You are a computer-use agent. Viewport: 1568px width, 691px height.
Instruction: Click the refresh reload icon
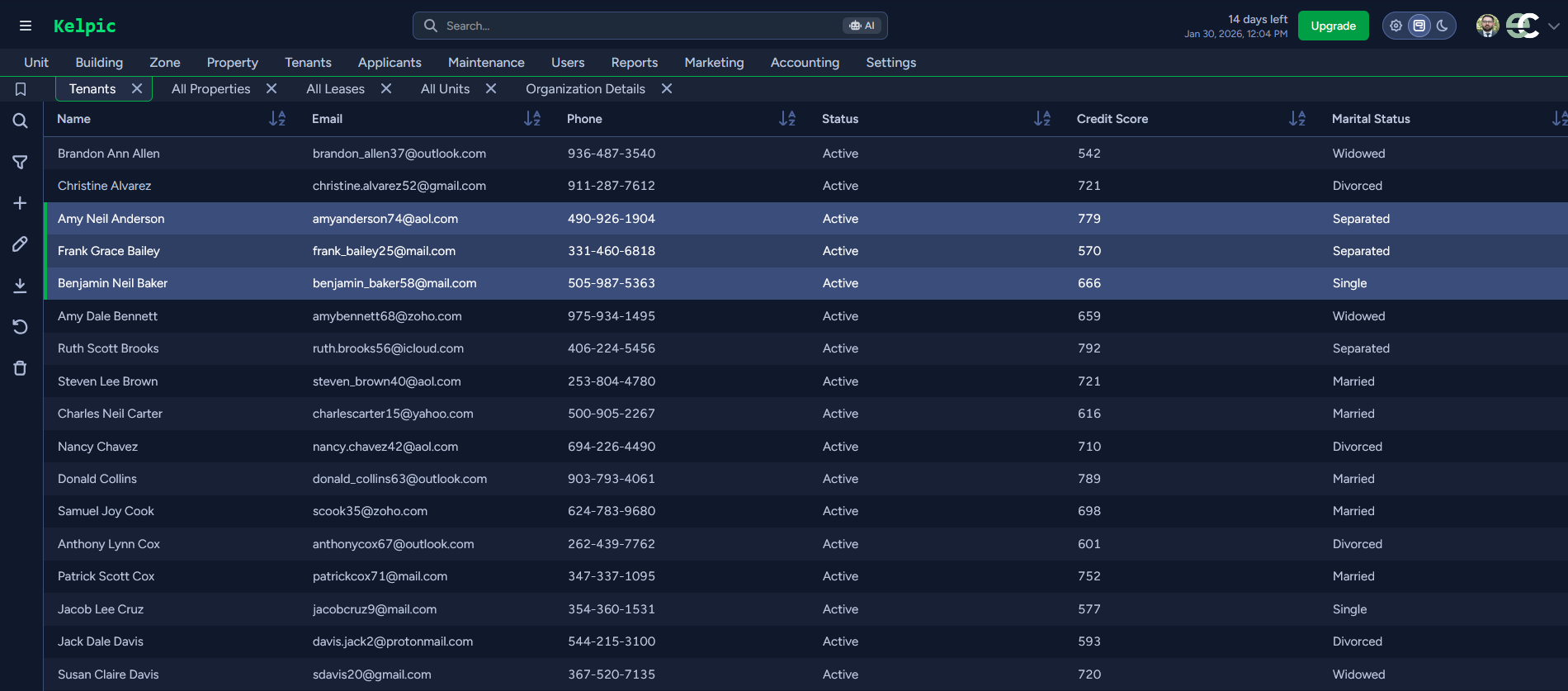pyautogui.click(x=21, y=327)
